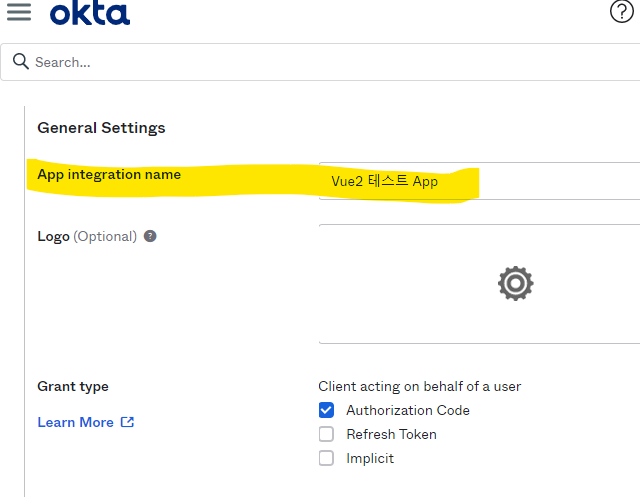Open the hamburger navigation menu
640x497 pixels.
[19, 12]
